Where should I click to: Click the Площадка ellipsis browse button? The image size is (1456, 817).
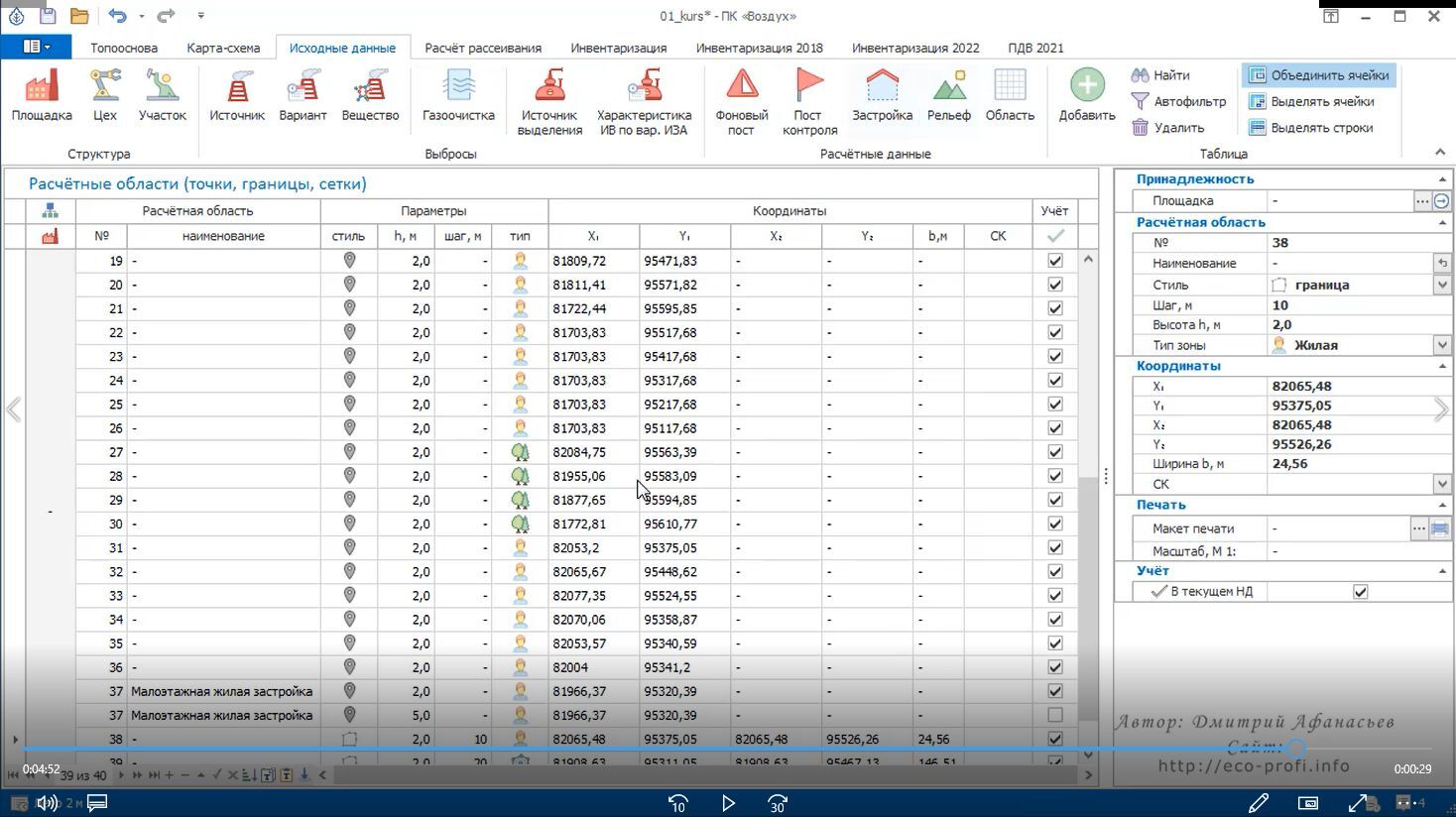click(x=1422, y=201)
